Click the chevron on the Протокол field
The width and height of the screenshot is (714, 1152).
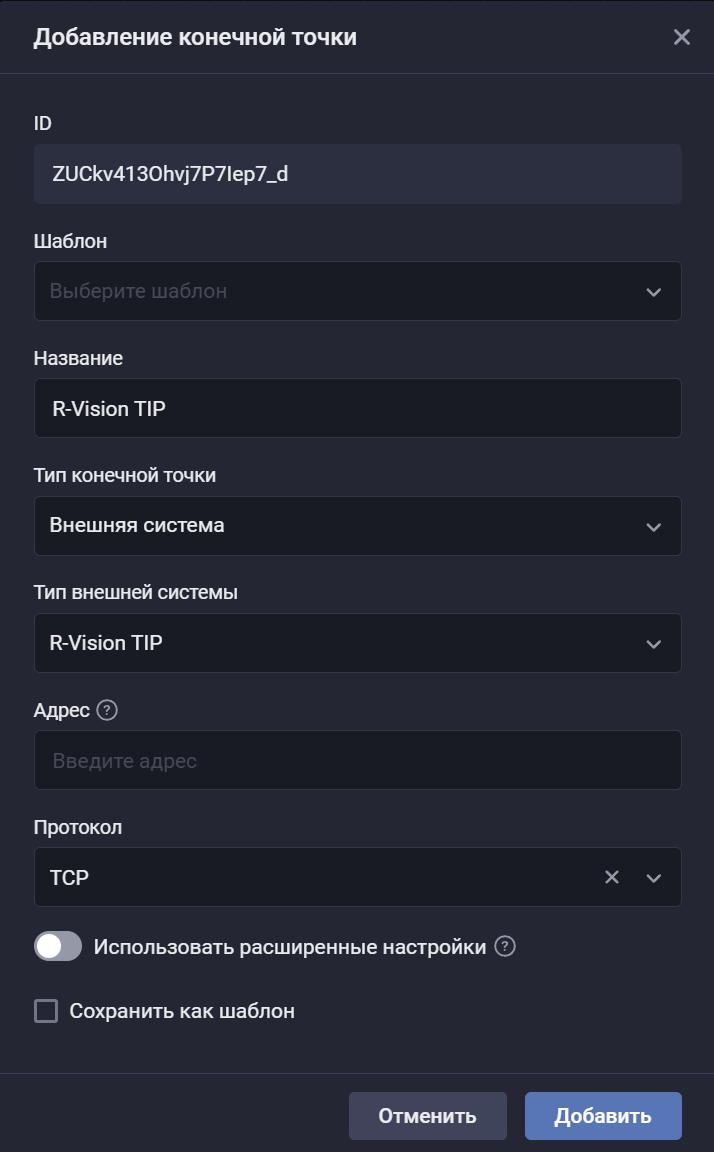coord(653,877)
